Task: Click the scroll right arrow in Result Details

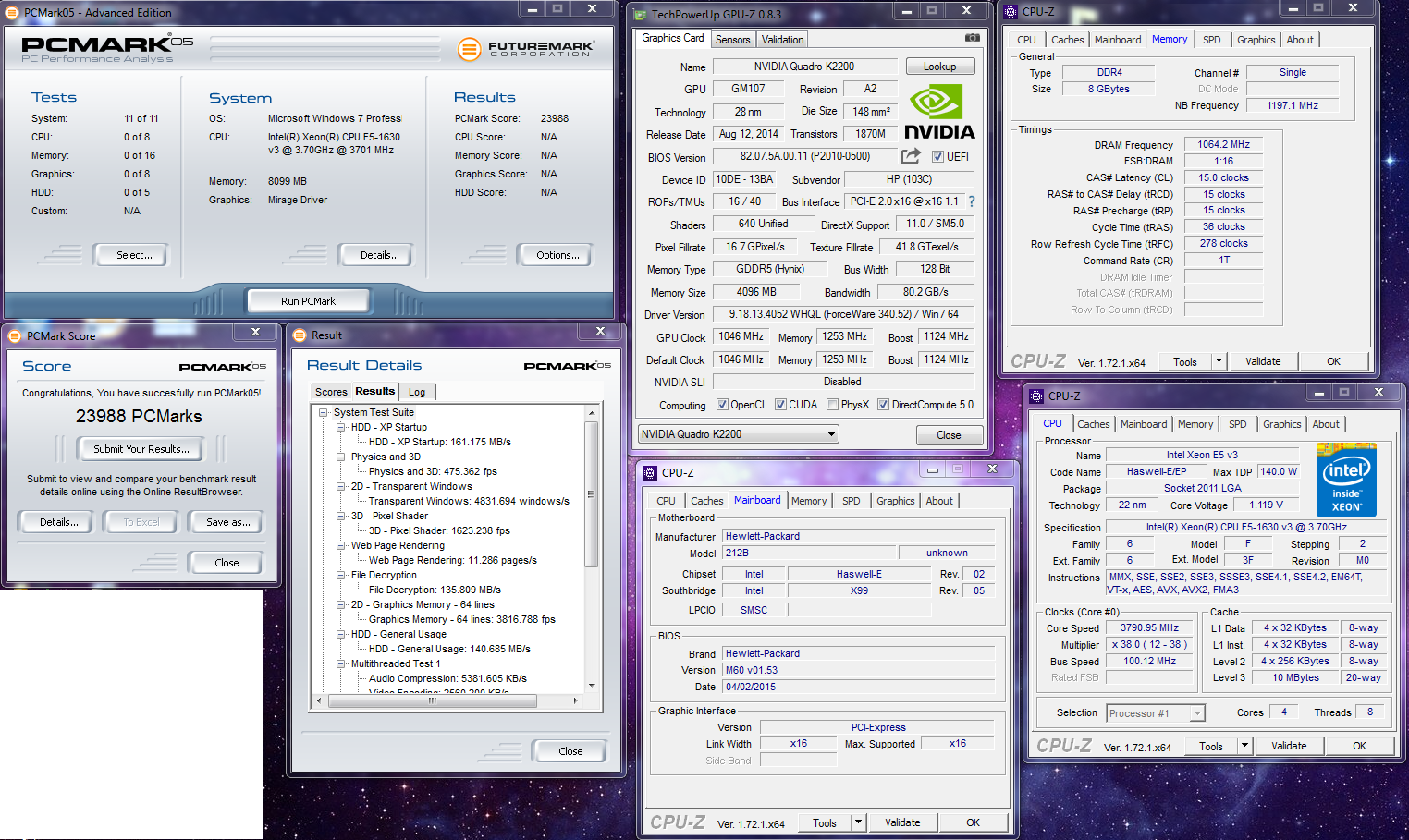Action: coord(575,700)
